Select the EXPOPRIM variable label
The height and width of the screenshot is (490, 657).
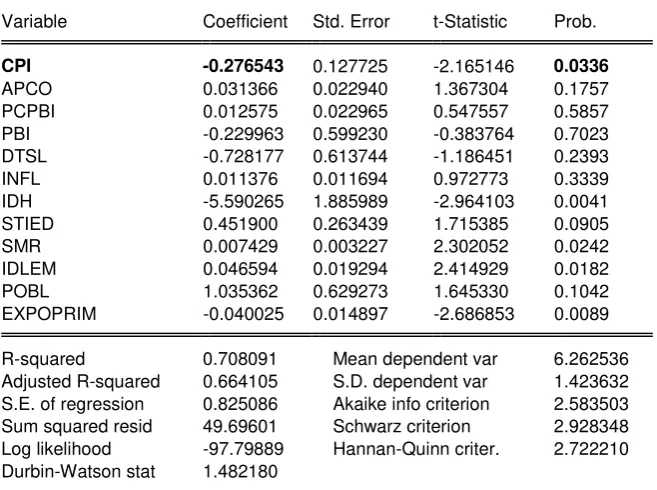pyautogui.click(x=49, y=314)
